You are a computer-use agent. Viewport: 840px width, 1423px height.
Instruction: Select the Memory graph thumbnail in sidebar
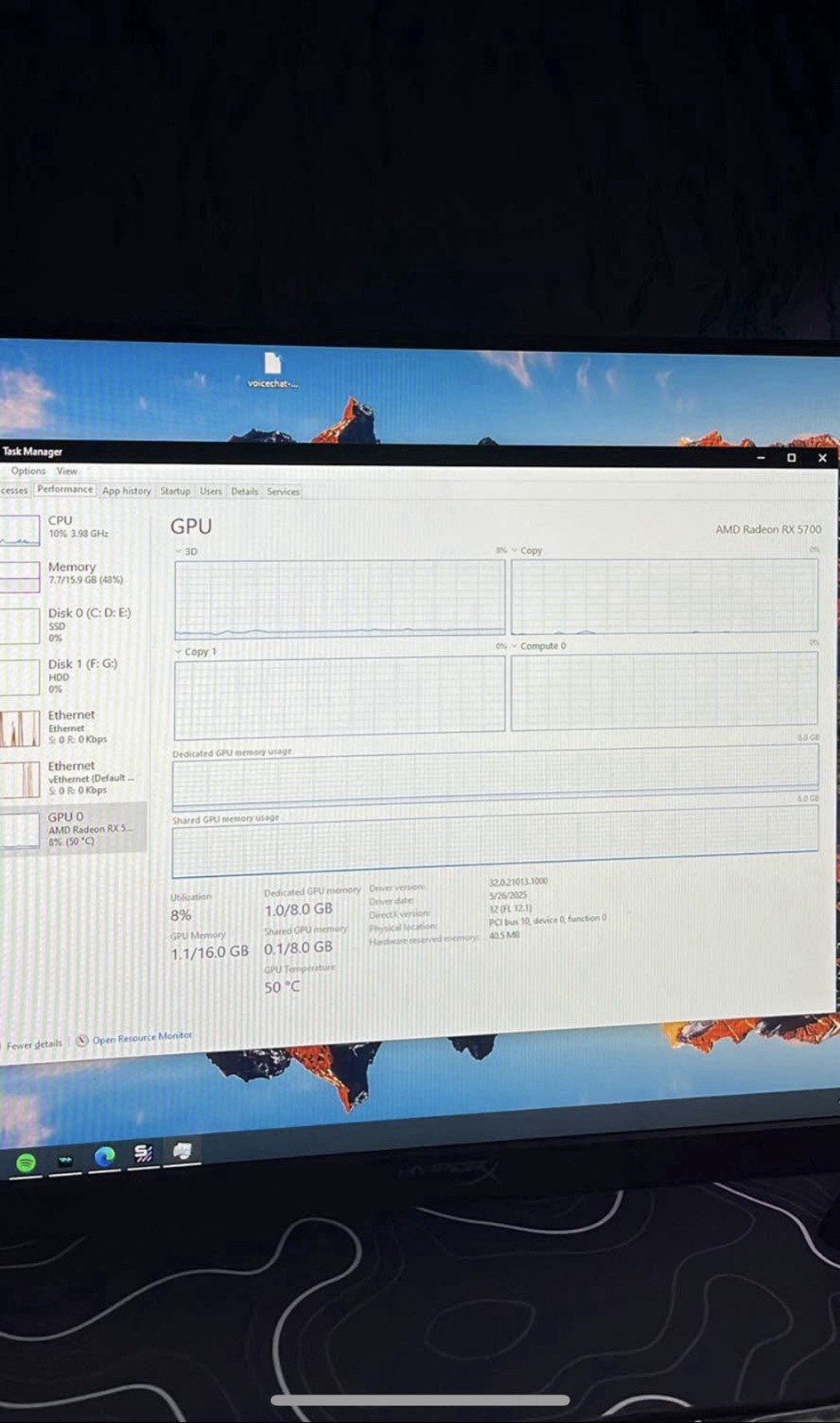20,576
